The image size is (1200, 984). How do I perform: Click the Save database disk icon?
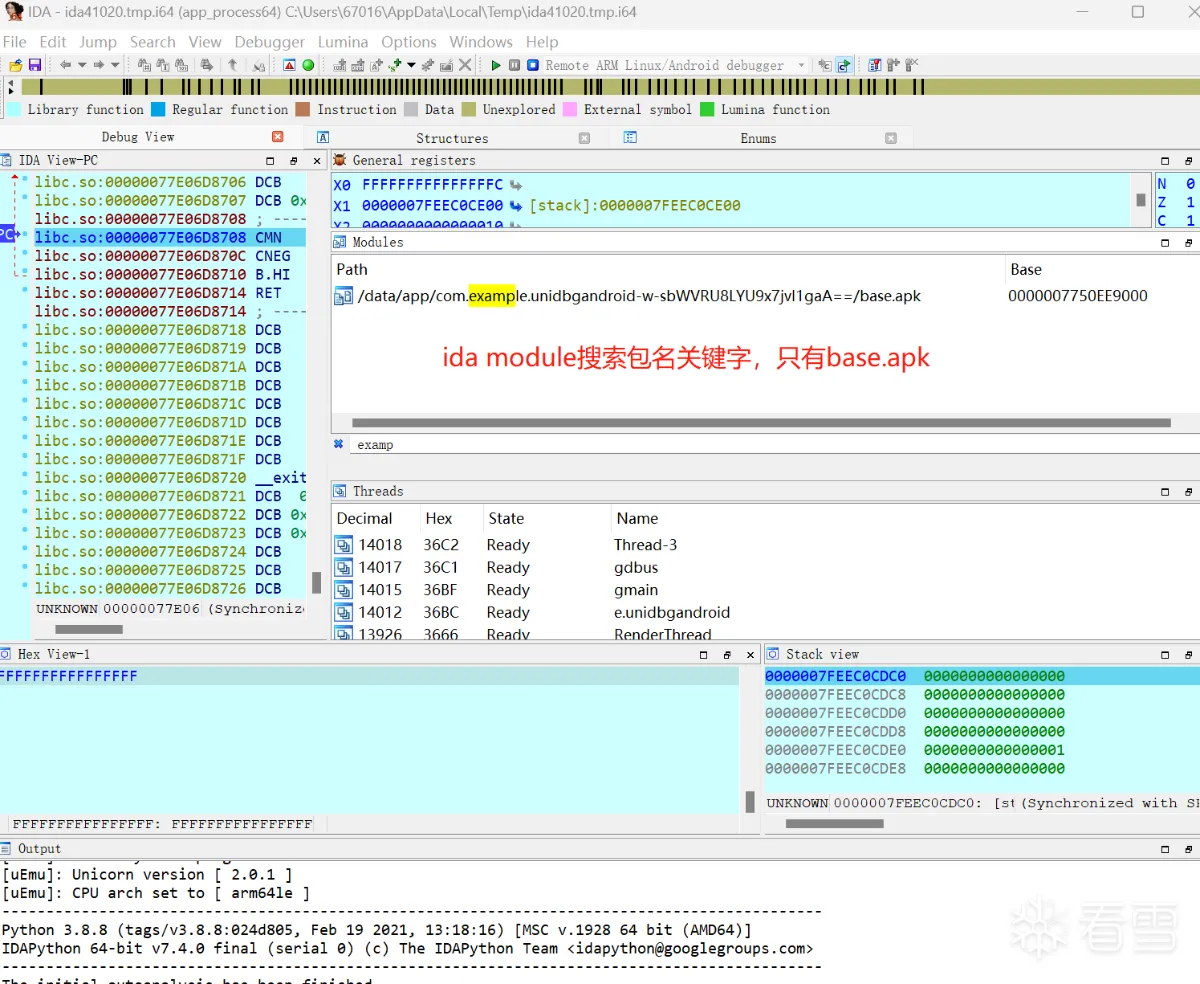click(x=35, y=66)
